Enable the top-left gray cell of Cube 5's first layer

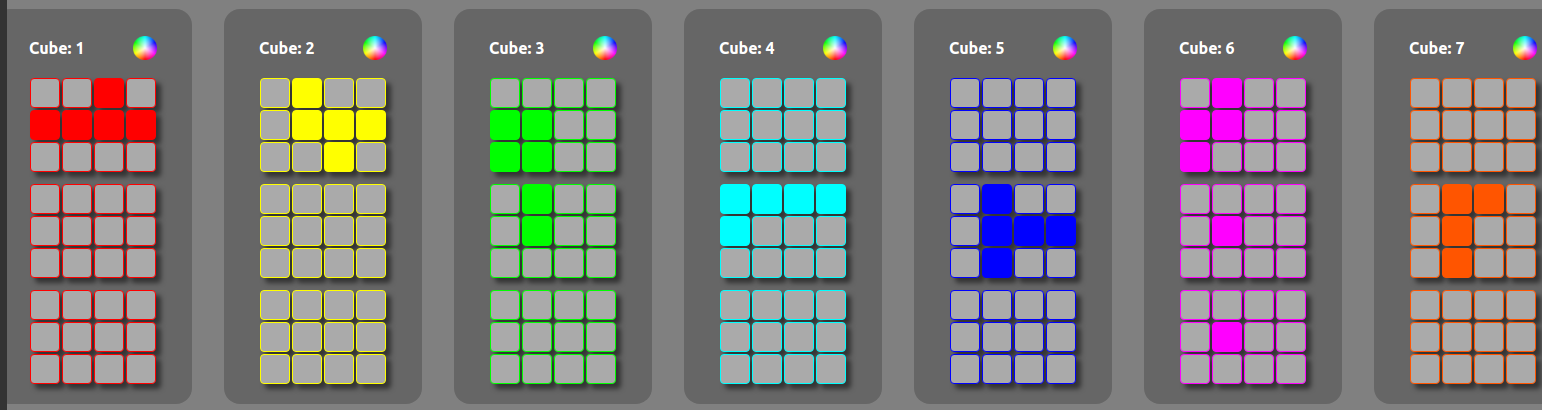(965, 93)
